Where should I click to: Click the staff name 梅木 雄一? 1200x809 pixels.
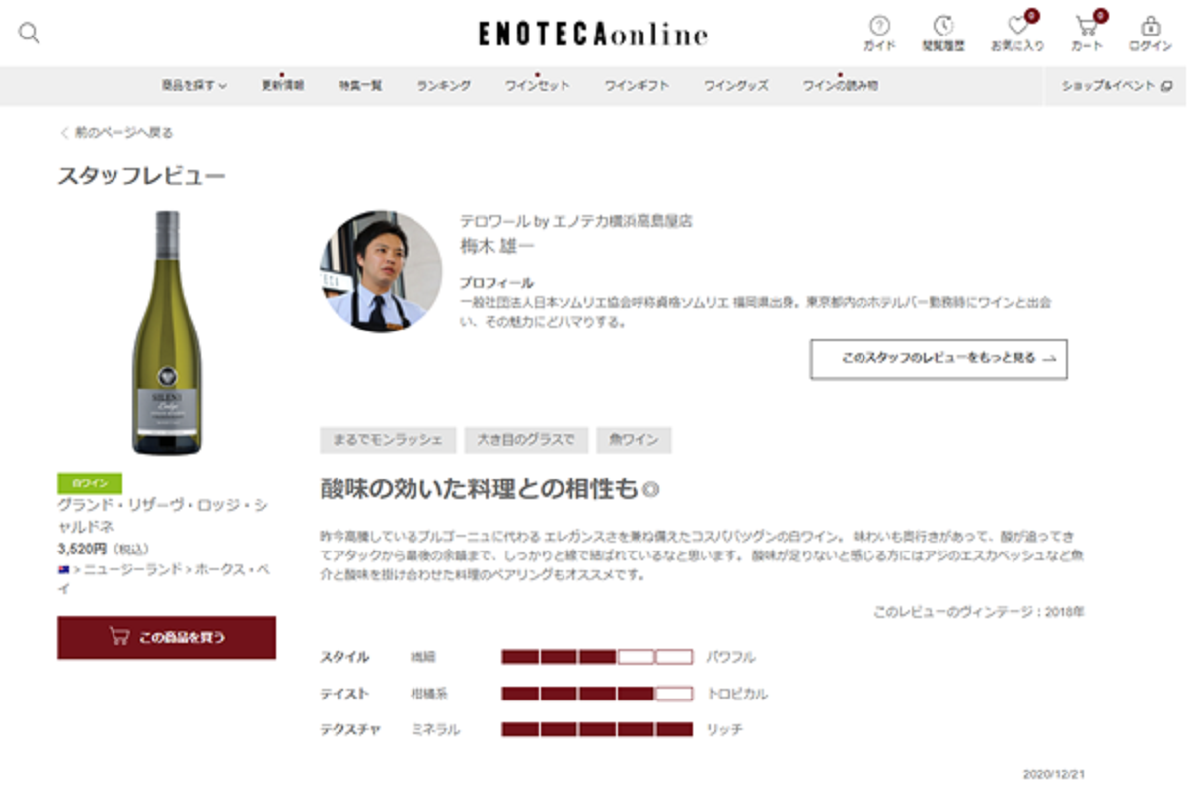(497, 245)
